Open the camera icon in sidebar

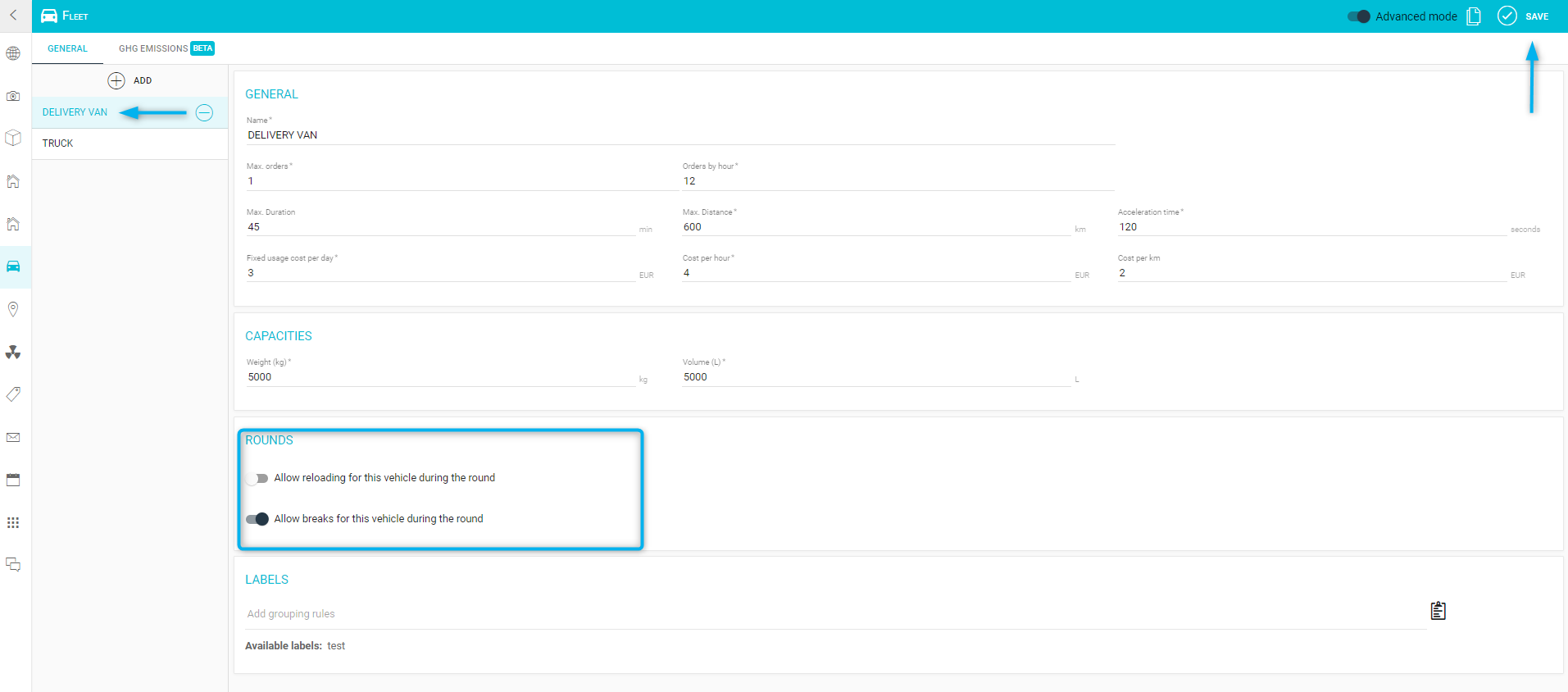(13, 96)
